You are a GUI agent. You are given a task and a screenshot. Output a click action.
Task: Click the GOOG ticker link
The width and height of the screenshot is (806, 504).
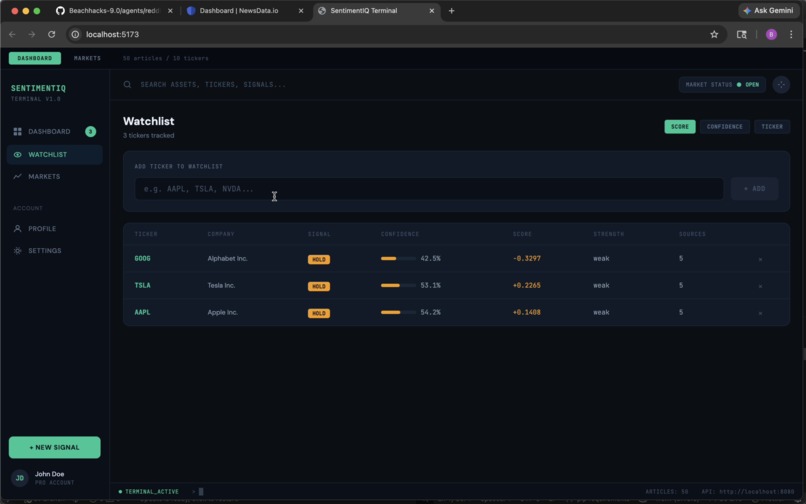coord(142,259)
